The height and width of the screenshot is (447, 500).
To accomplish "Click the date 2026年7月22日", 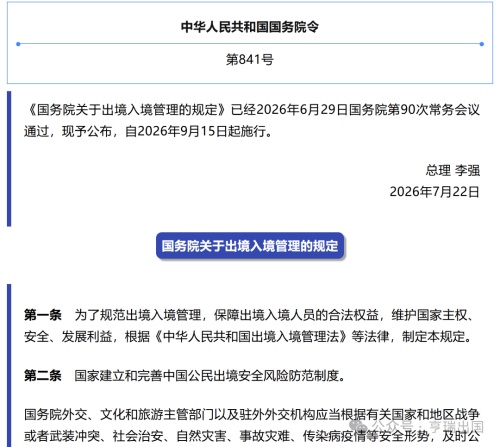I will point(435,192).
